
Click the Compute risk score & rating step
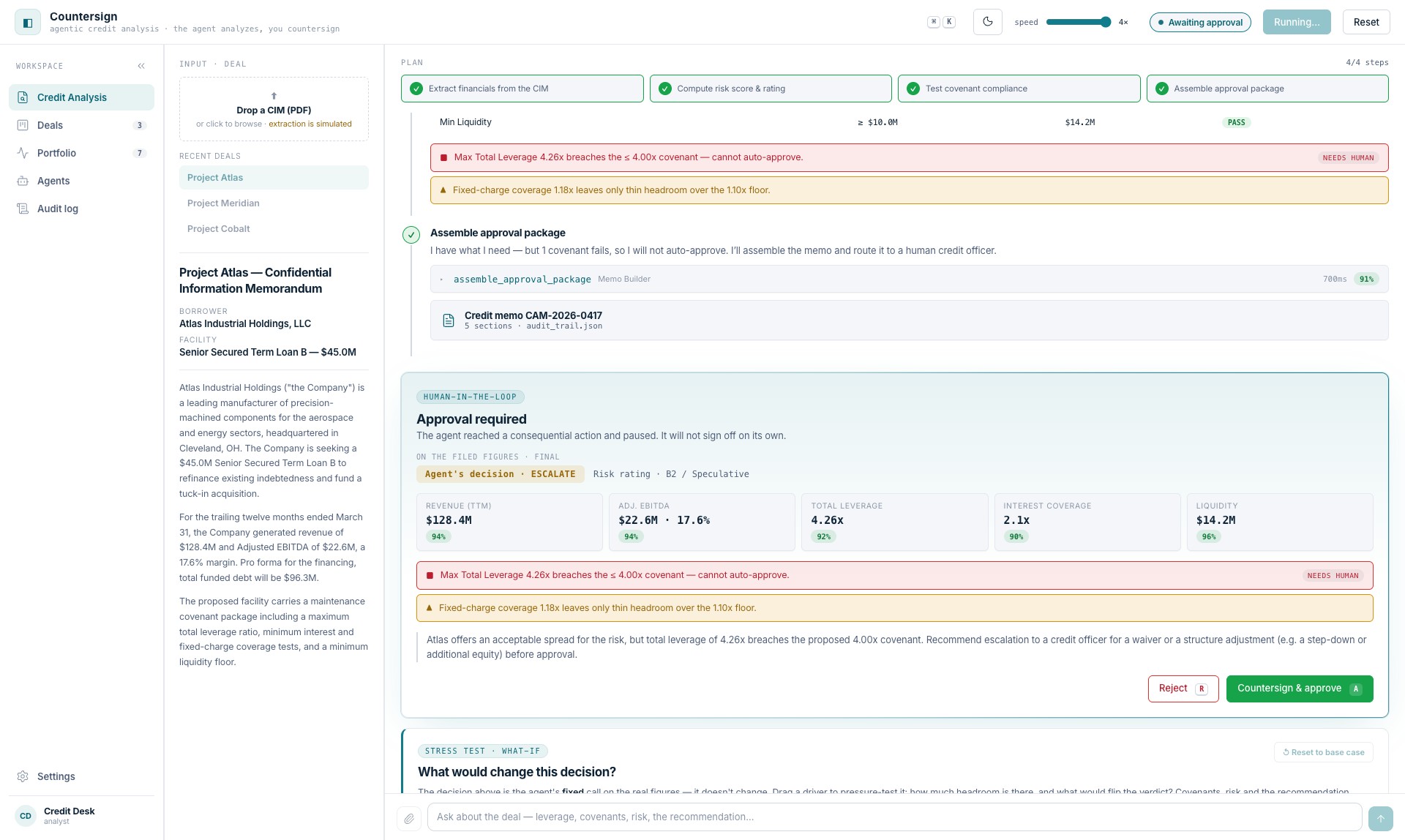pos(771,89)
